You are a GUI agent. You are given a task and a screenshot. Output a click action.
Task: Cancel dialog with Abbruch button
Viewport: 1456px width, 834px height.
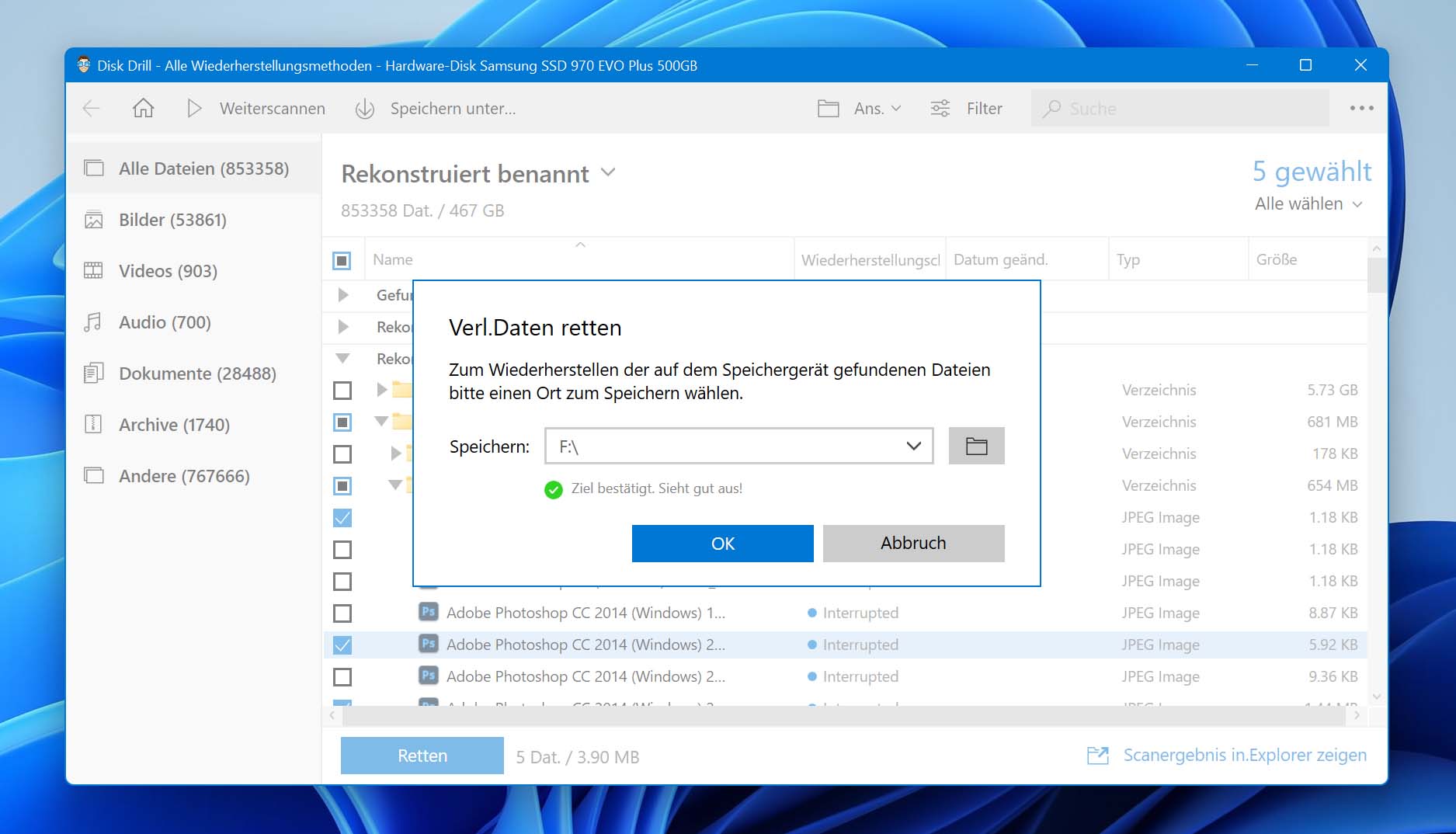pos(913,543)
